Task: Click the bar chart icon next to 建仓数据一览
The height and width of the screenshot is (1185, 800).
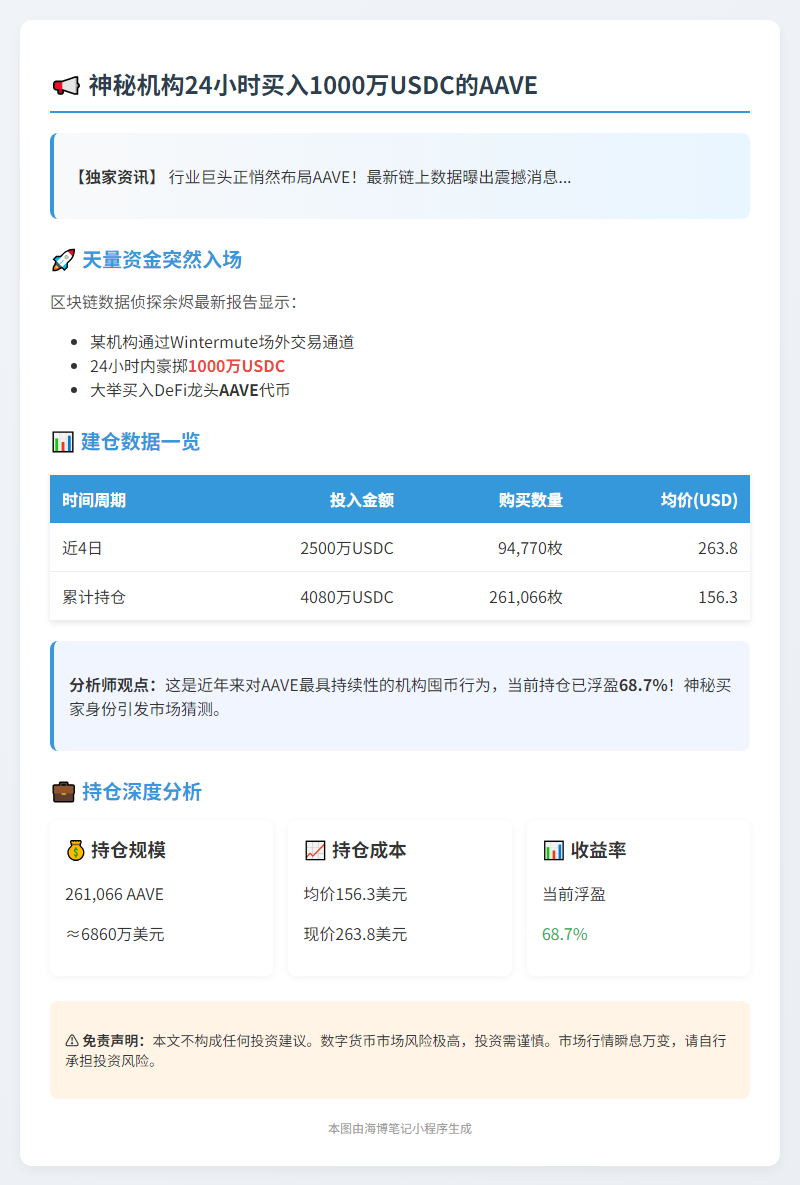Action: click(62, 441)
